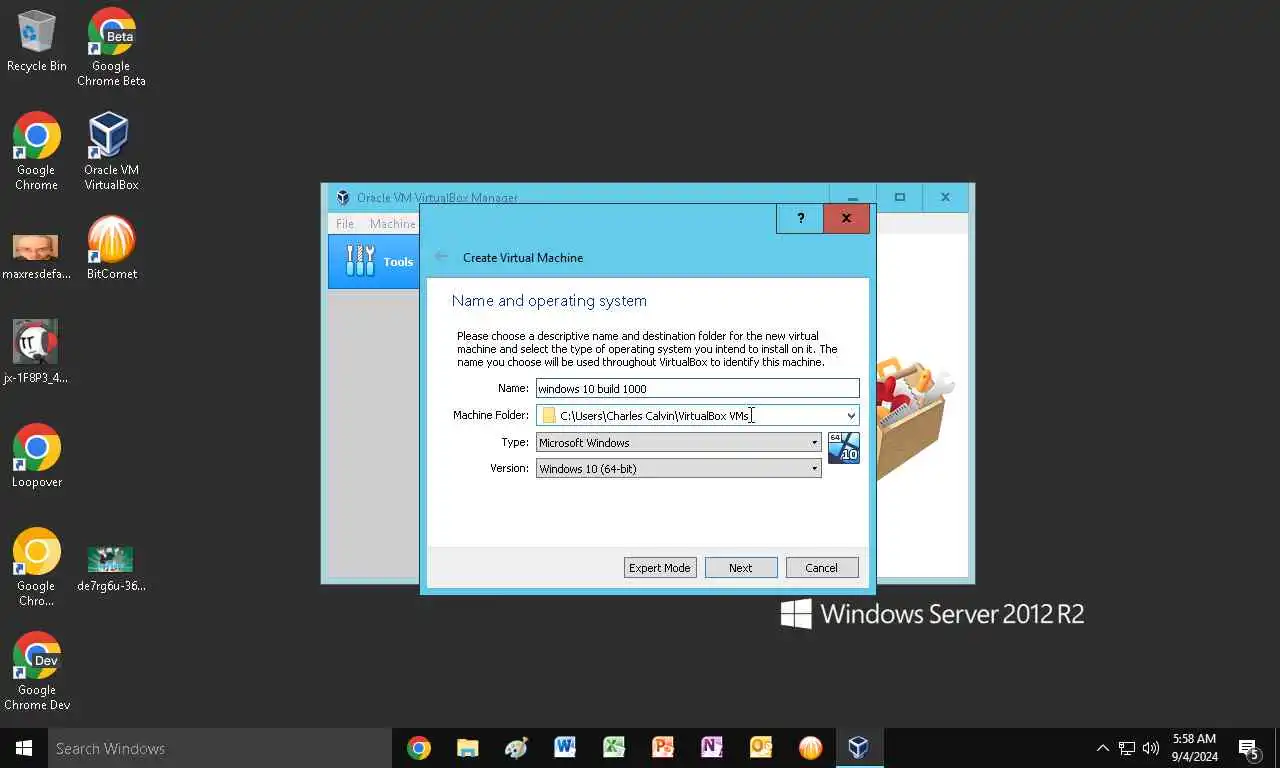Launch BitComet desktop shortcut

[111, 248]
